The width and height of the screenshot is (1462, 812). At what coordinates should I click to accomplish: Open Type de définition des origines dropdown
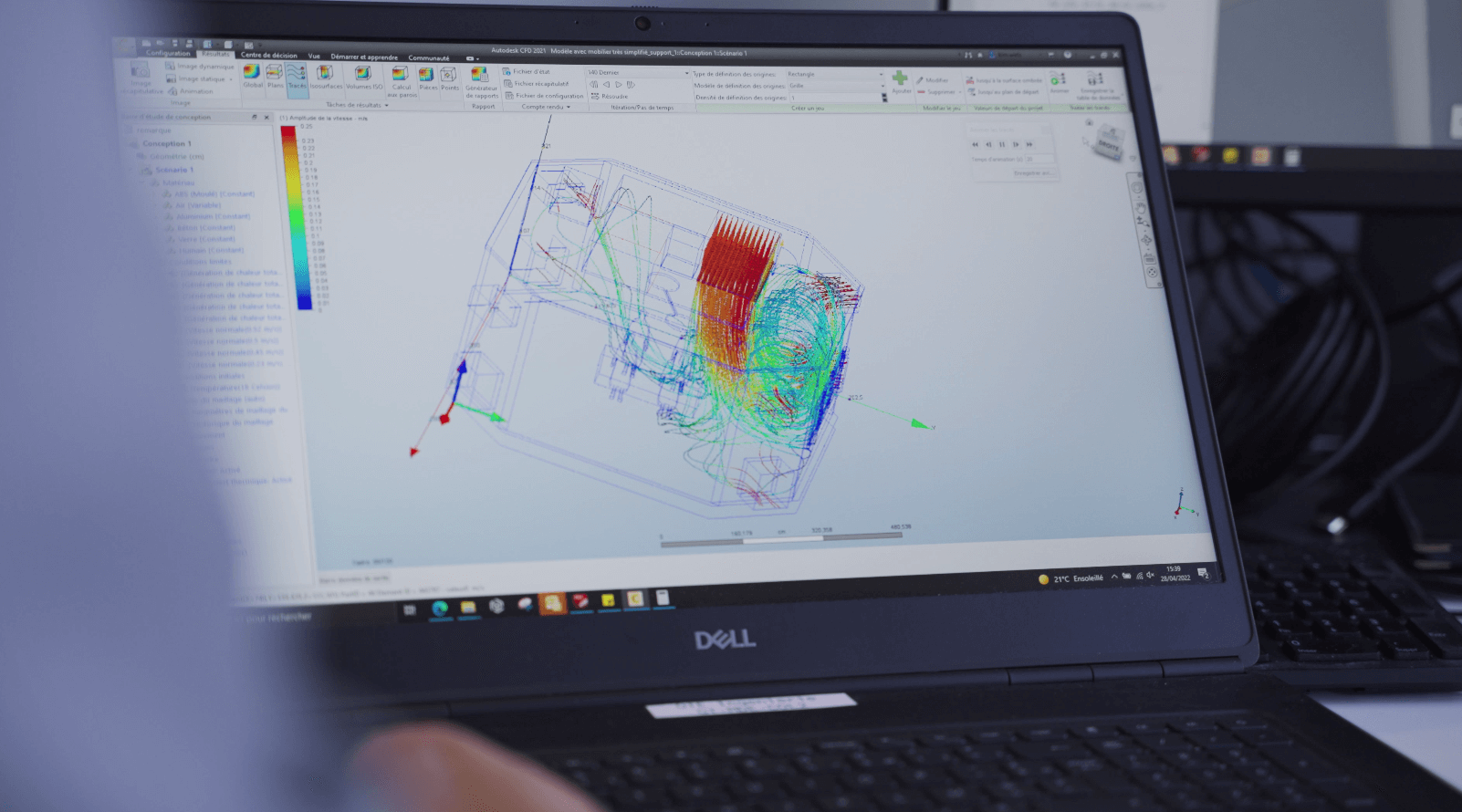(x=835, y=74)
